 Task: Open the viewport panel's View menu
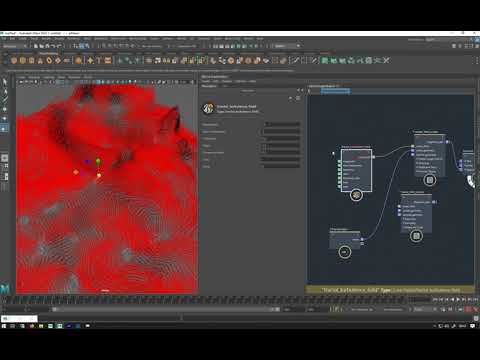pos(21,77)
